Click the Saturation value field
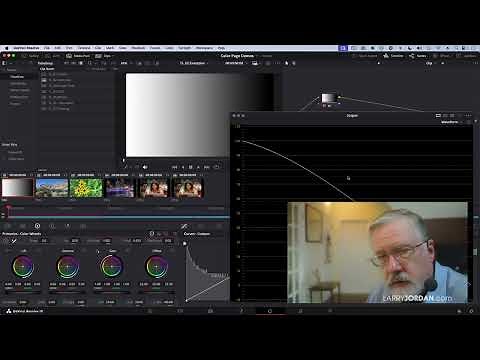480x360 pixels. tap(109, 302)
